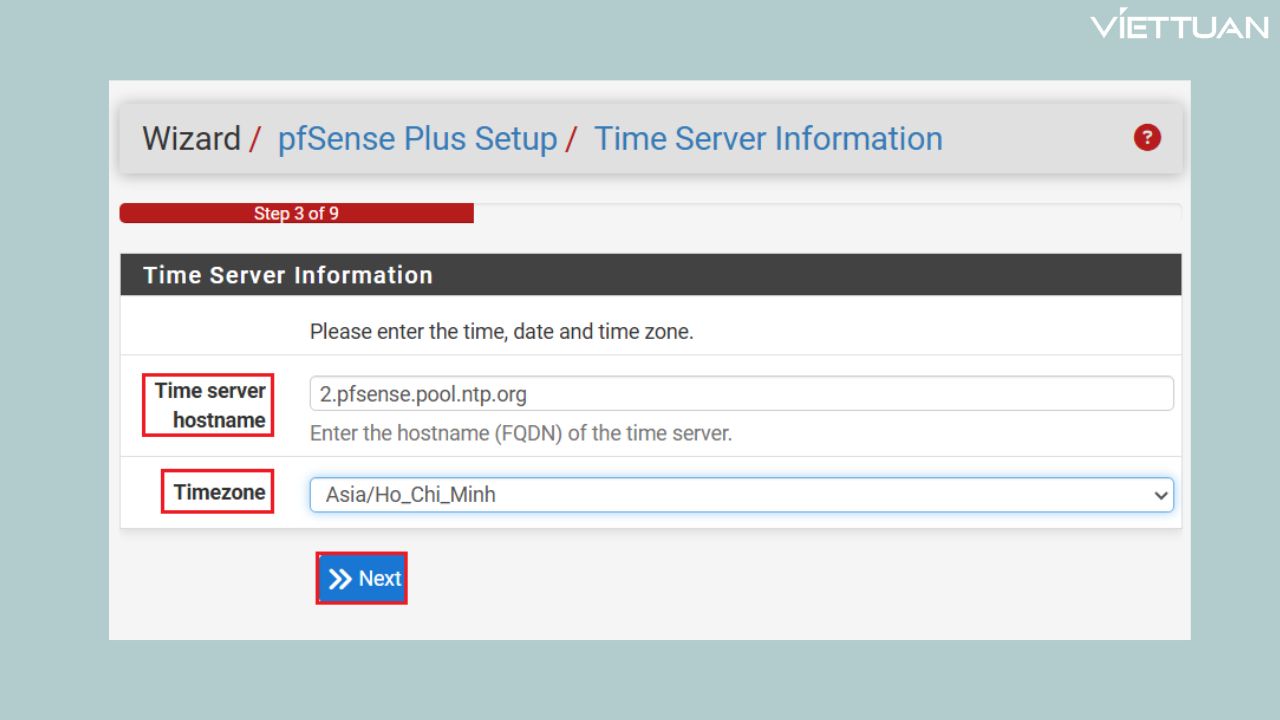This screenshot has width=1280, height=720.
Task: Click the FQDN hostname help text
Action: (x=521, y=434)
